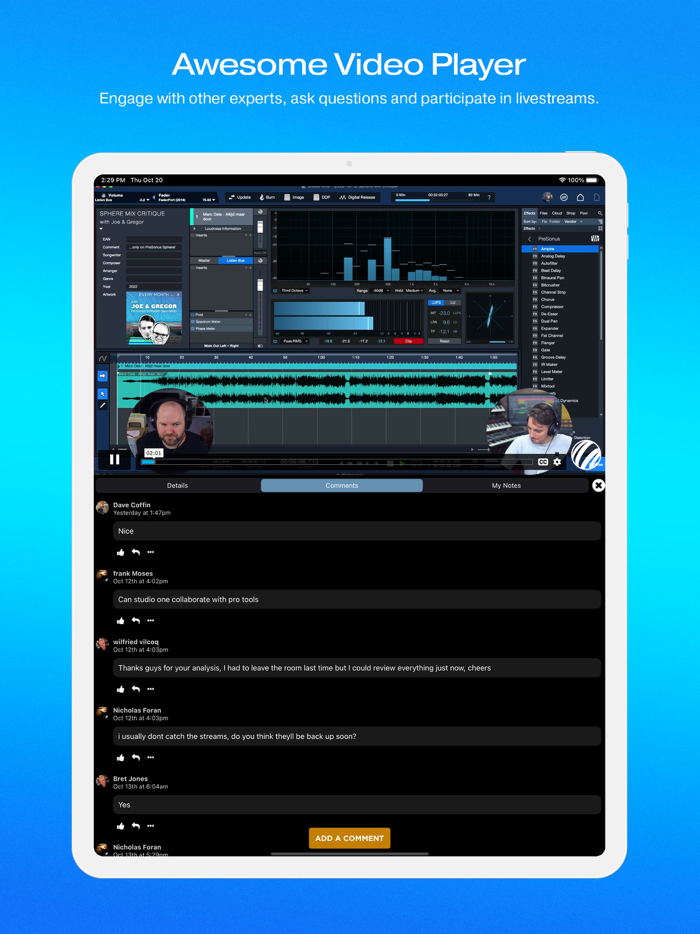Viewport: 700px width, 934px height.
Task: Open wilfried vilcoq's profile avatar
Action: 102,645
